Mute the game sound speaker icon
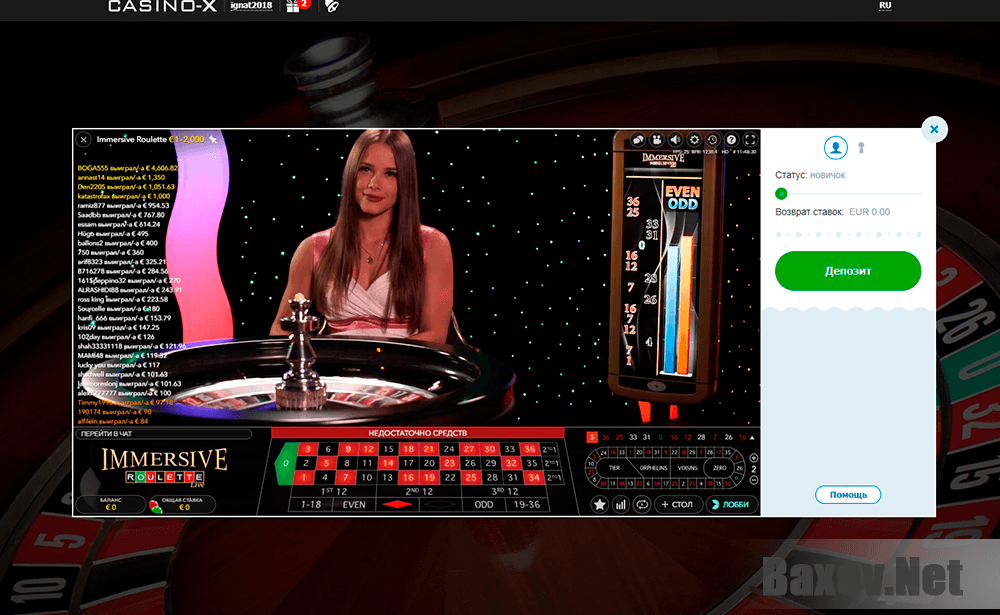 (x=675, y=140)
